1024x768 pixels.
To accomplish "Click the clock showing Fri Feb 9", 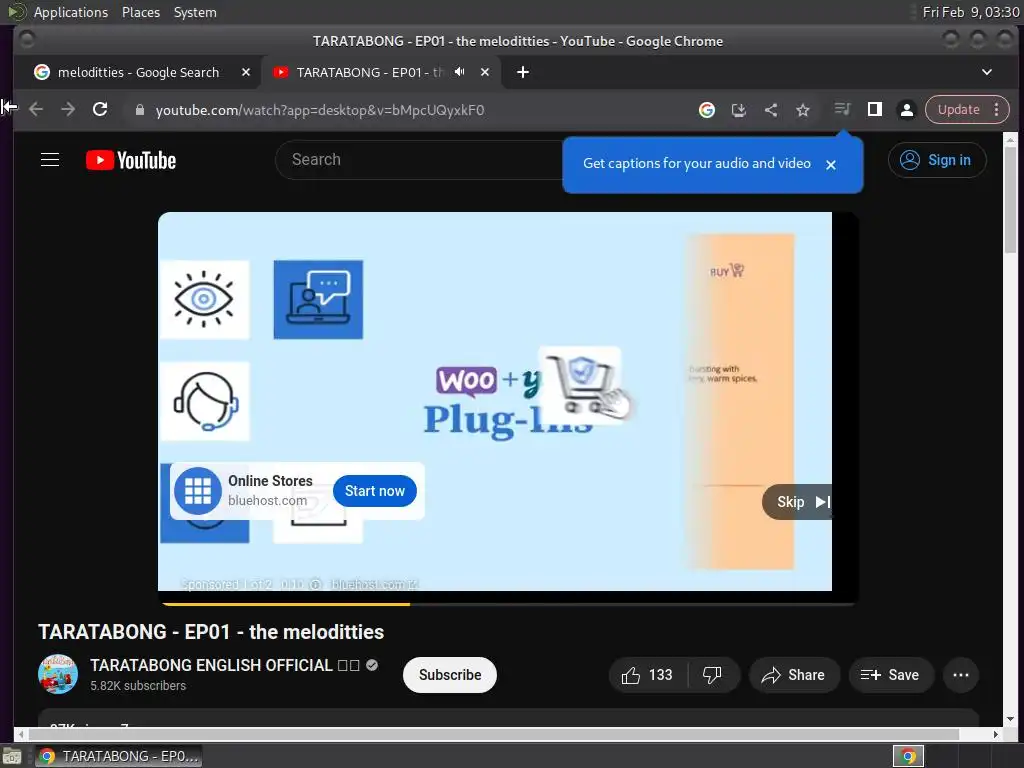I will [x=970, y=12].
